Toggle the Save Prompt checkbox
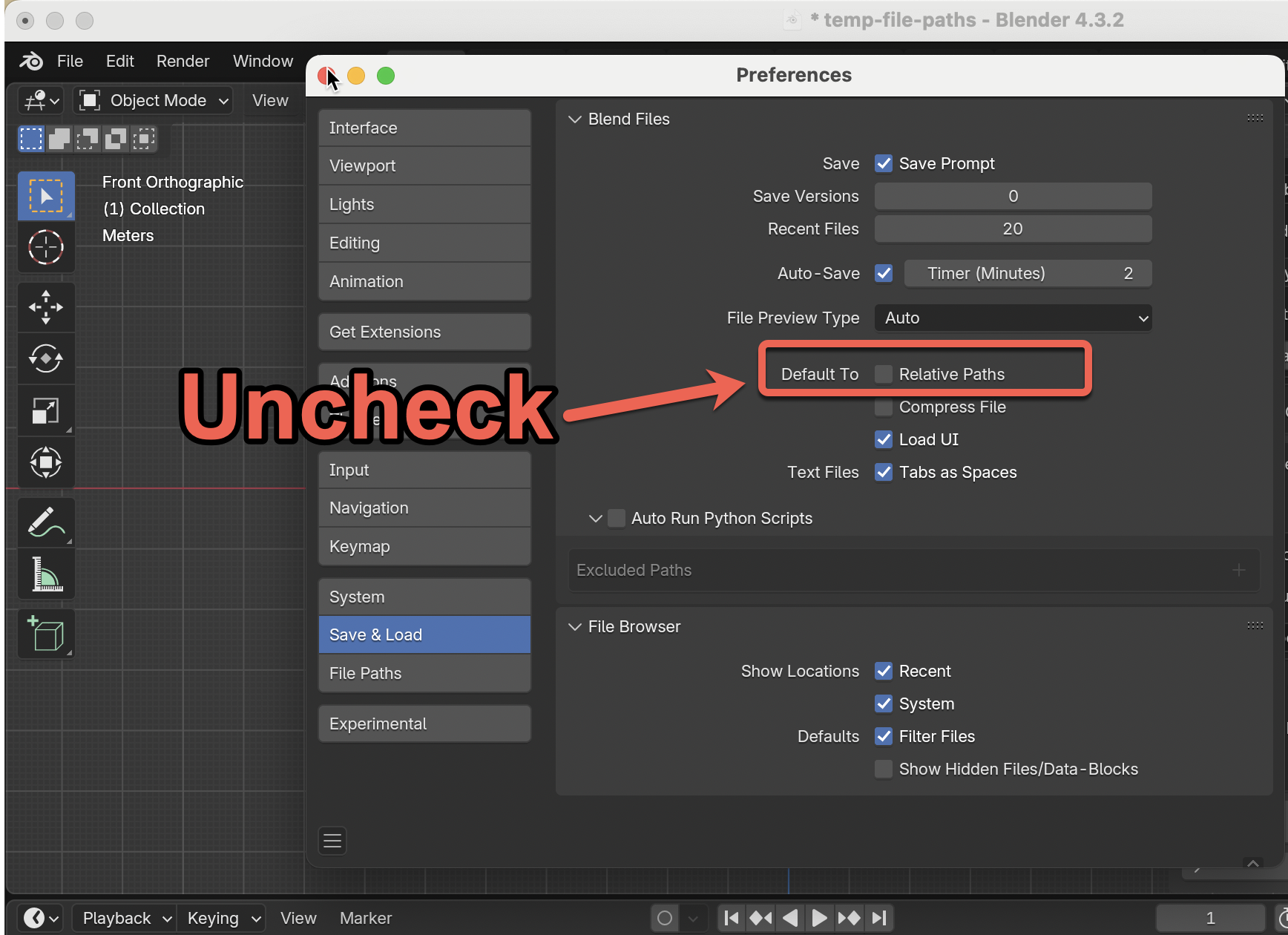This screenshot has height=935, width=1288. click(x=884, y=163)
